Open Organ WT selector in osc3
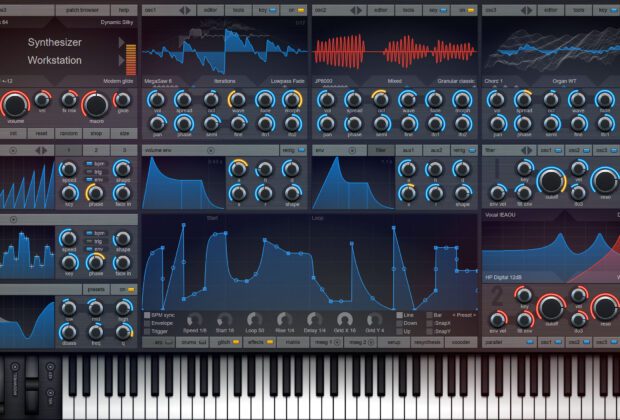 point(563,81)
